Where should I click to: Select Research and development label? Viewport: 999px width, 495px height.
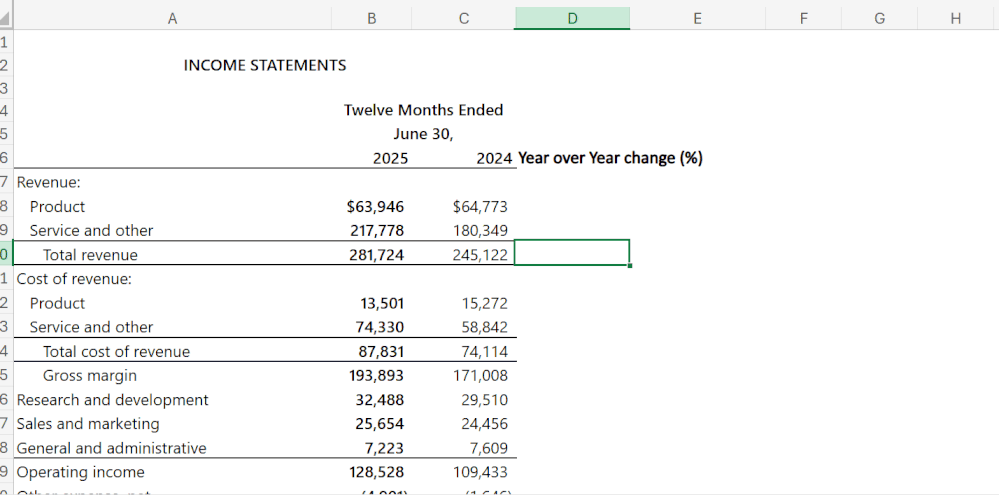tap(113, 400)
